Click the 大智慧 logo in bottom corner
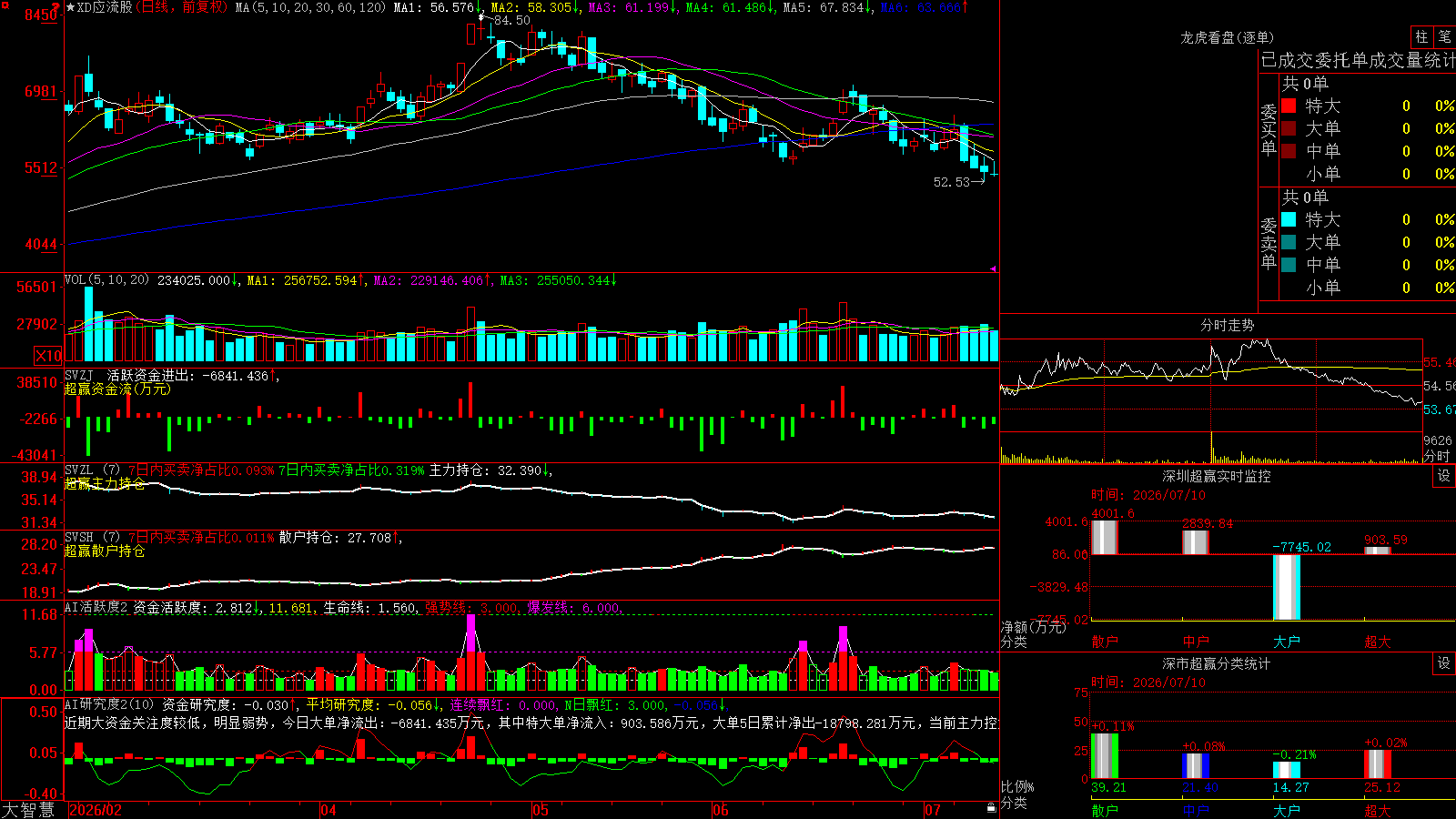This screenshot has height=819, width=1456. 28,810
